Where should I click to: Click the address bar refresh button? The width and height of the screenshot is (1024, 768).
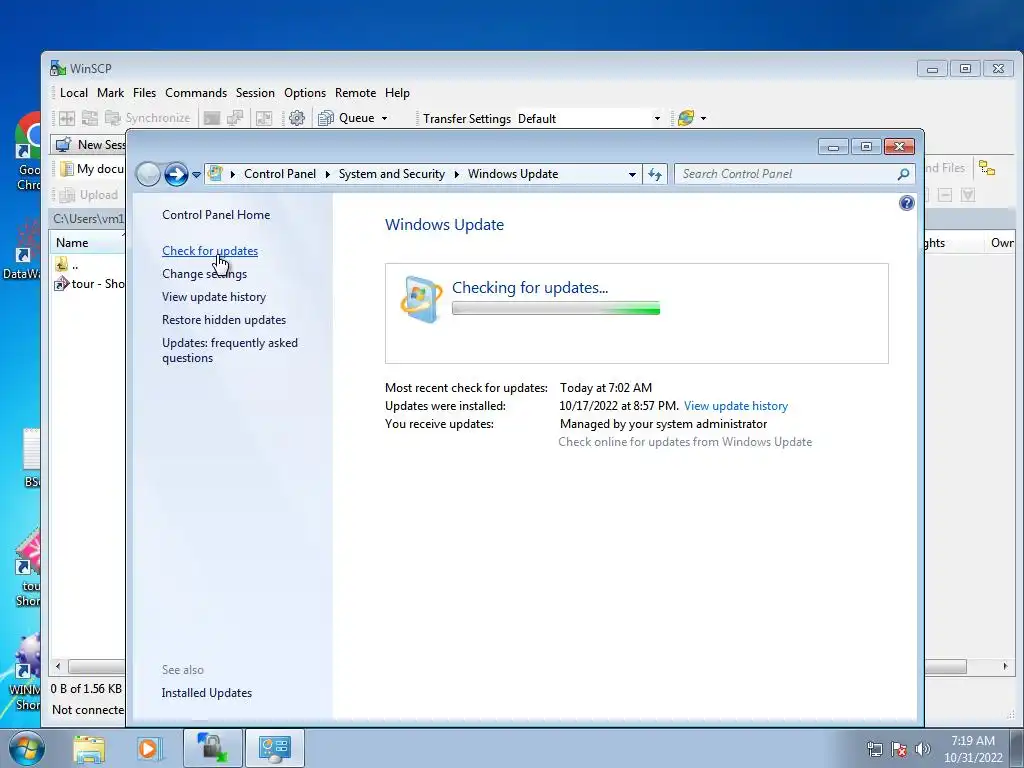pyautogui.click(x=655, y=174)
